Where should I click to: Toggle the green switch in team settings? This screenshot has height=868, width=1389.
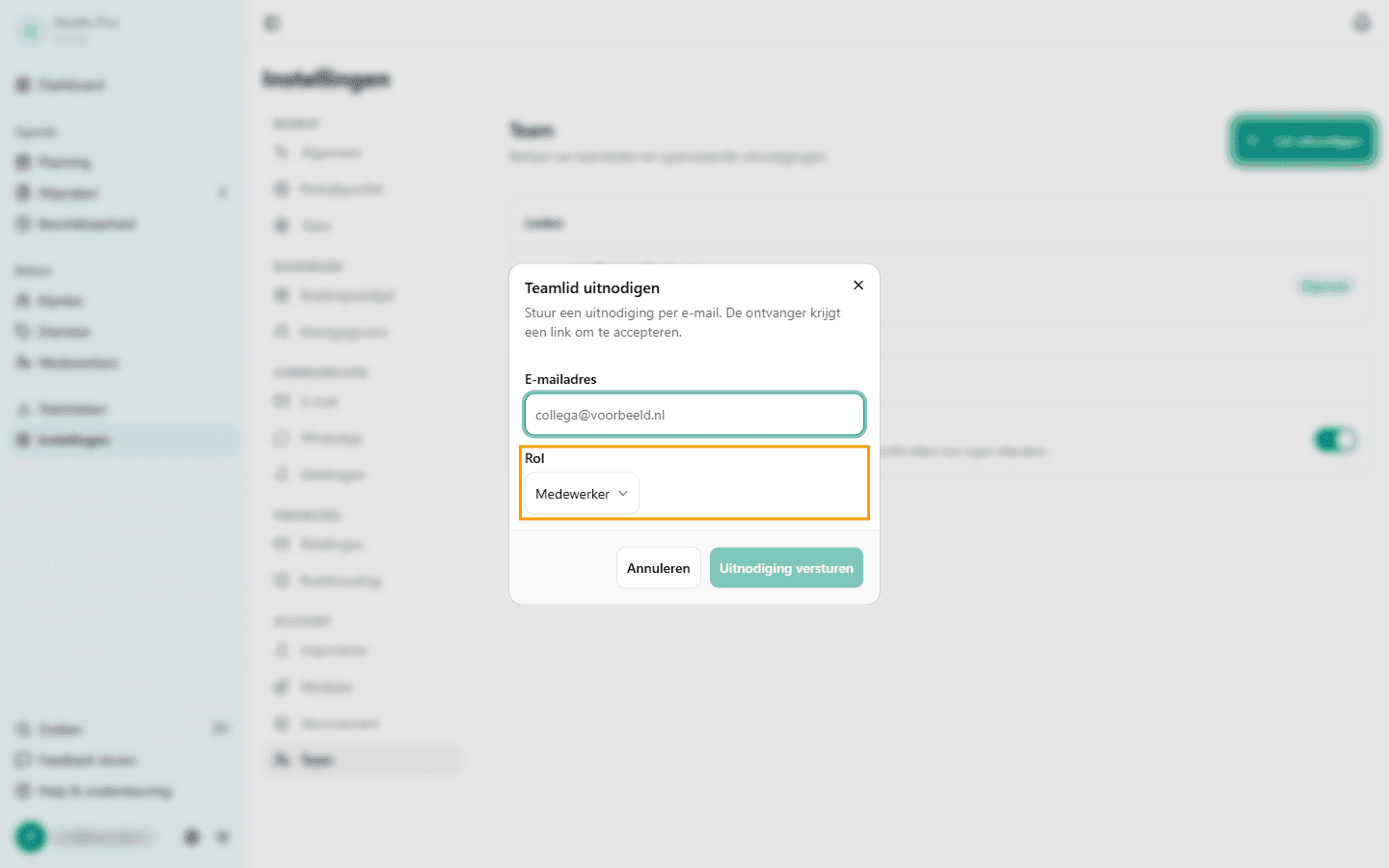tap(1335, 441)
